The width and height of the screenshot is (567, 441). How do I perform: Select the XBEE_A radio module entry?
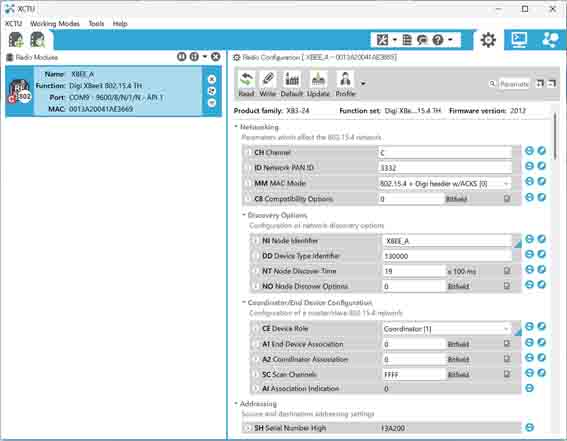(x=114, y=91)
